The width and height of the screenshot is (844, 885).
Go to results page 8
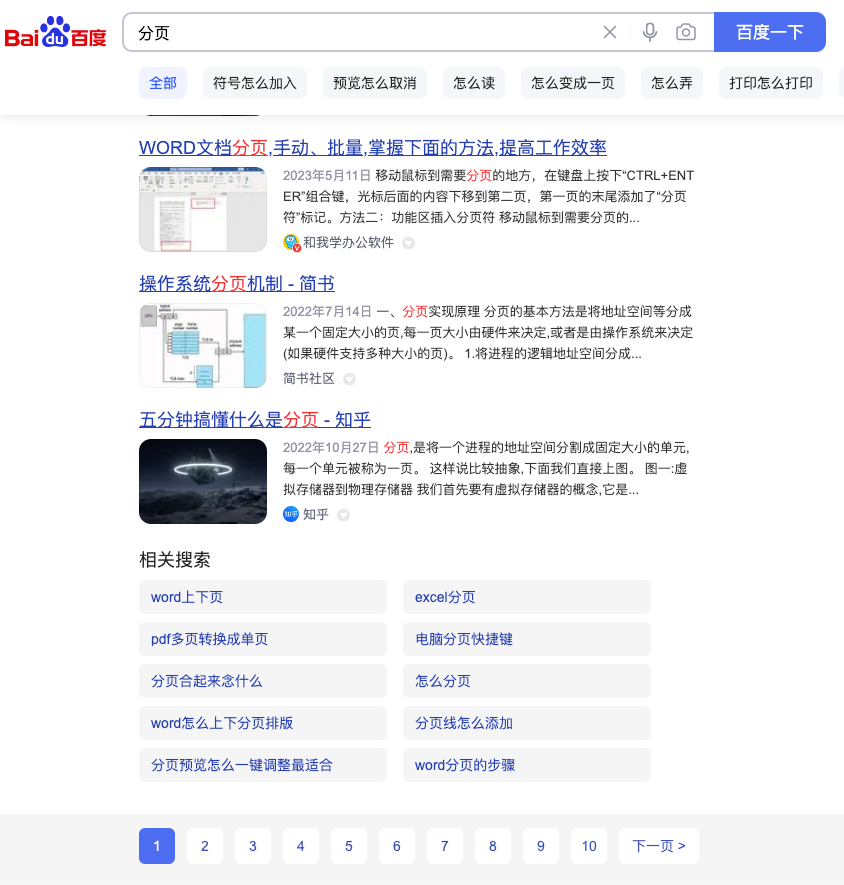(493, 846)
